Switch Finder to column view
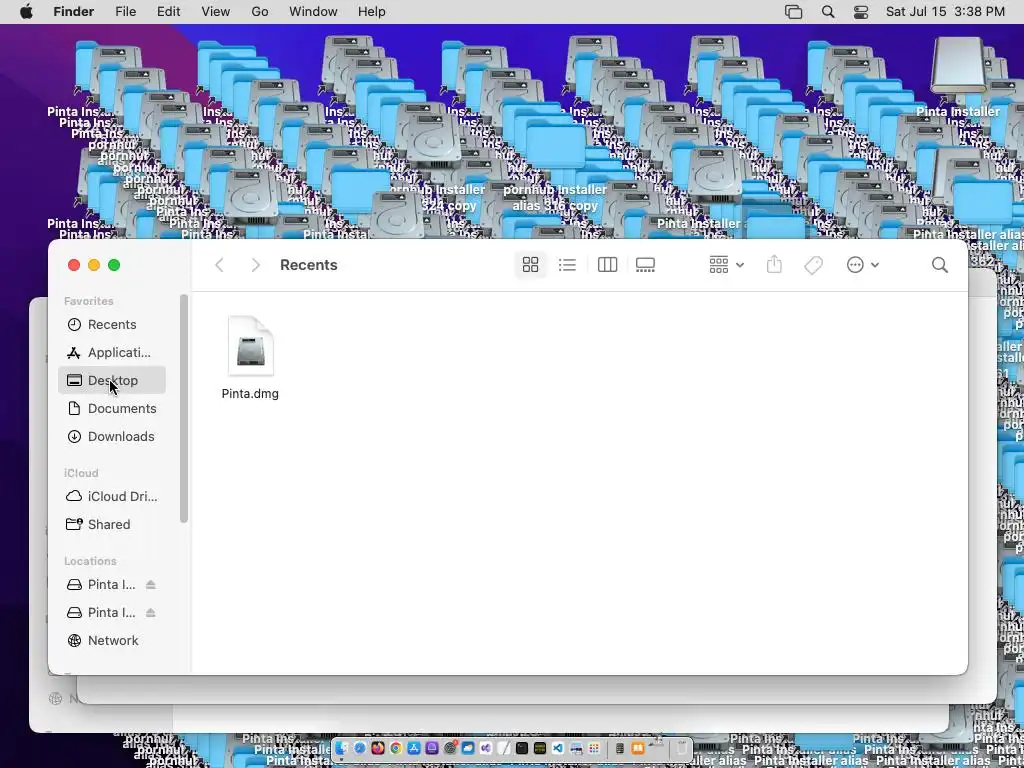 607,264
